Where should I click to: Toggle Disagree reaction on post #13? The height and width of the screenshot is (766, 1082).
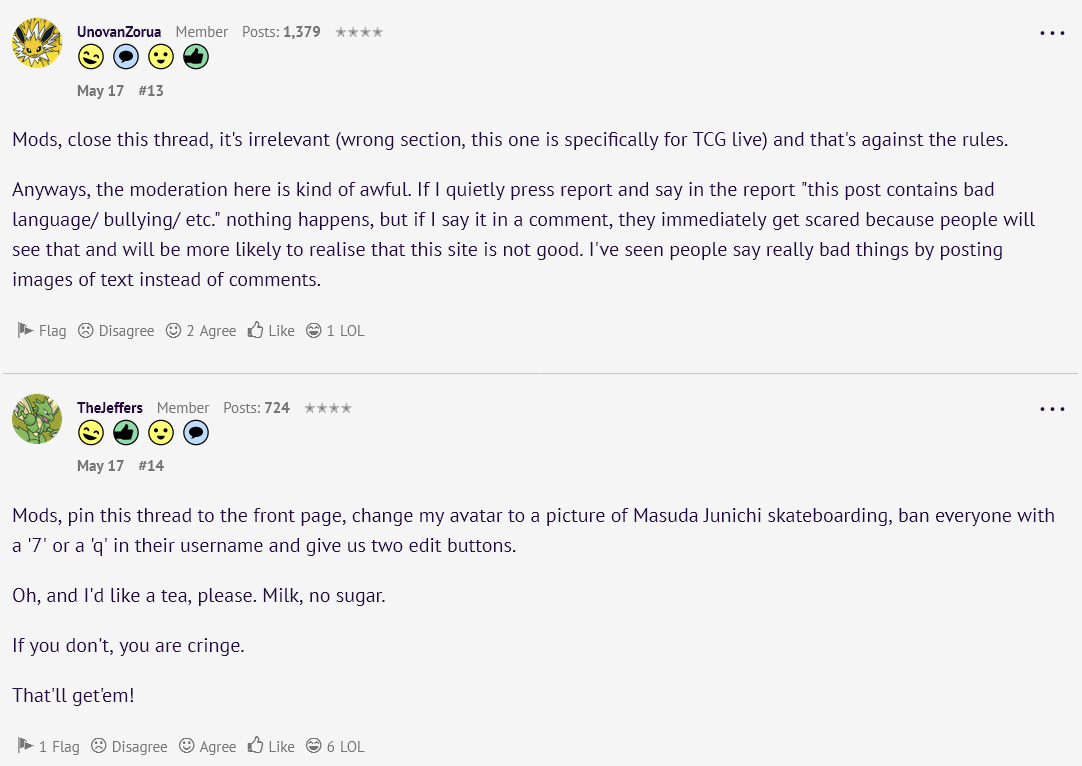116,331
